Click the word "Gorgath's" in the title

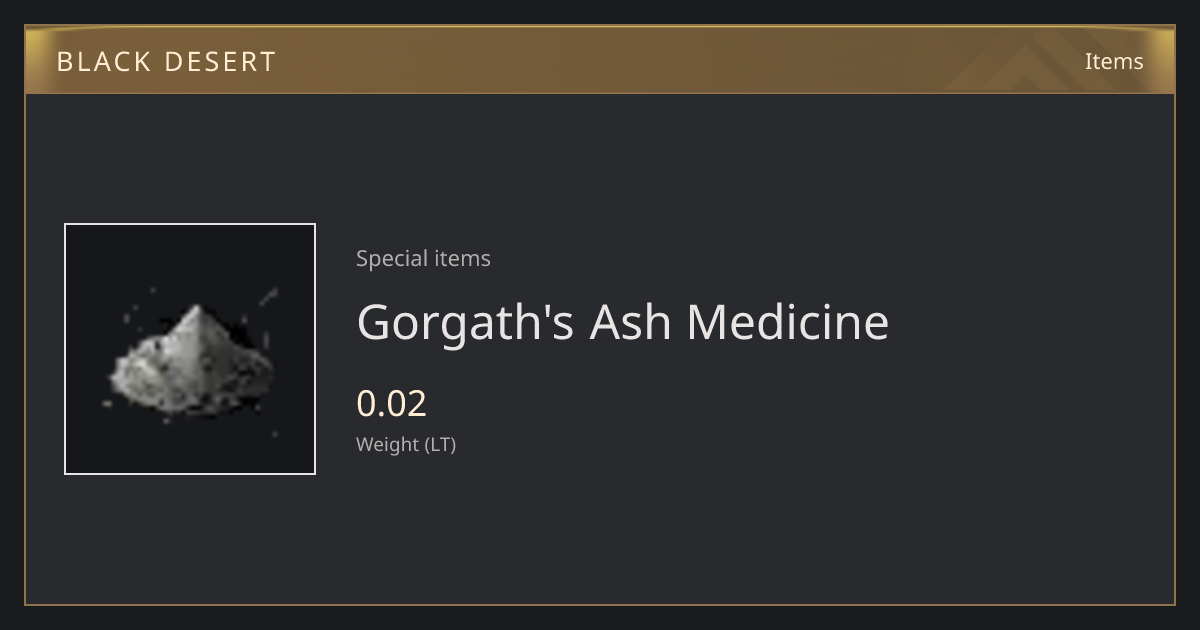[x=465, y=322]
